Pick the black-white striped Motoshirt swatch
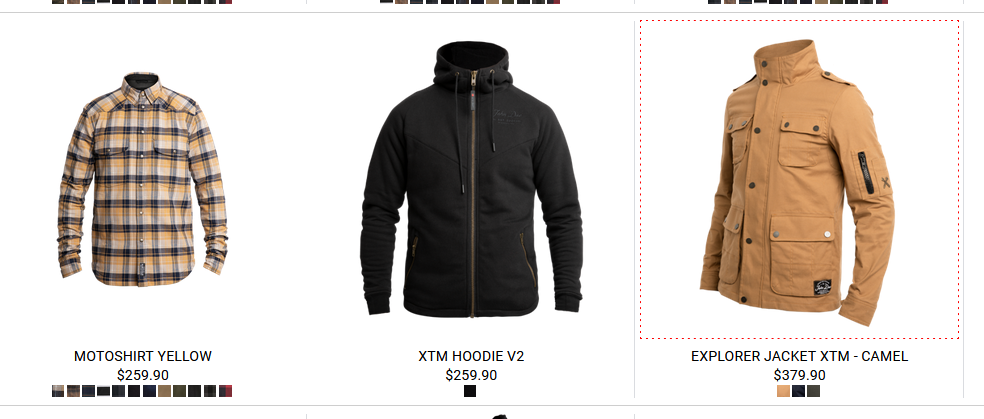Image resolution: width=984 pixels, height=419 pixels. pyautogui.click(x=104, y=391)
